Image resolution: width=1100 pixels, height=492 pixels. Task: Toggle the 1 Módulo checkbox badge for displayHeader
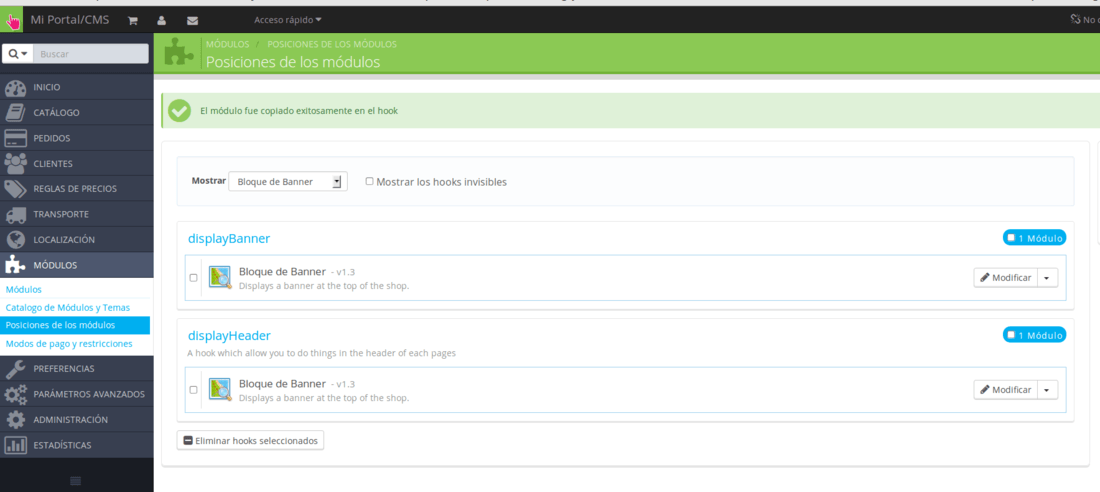coord(1011,335)
